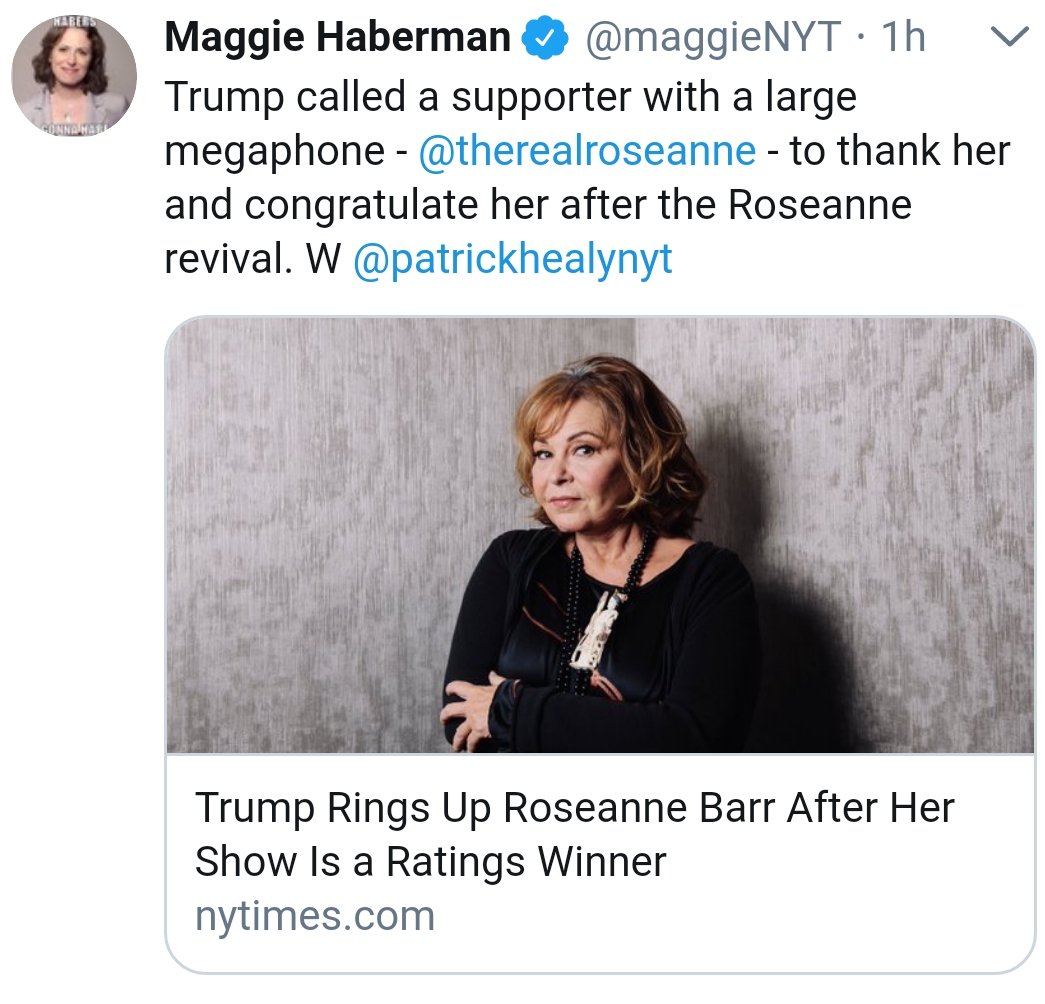1045x1004 pixels.
Task: Click the blue verified badge
Action: 548,39
